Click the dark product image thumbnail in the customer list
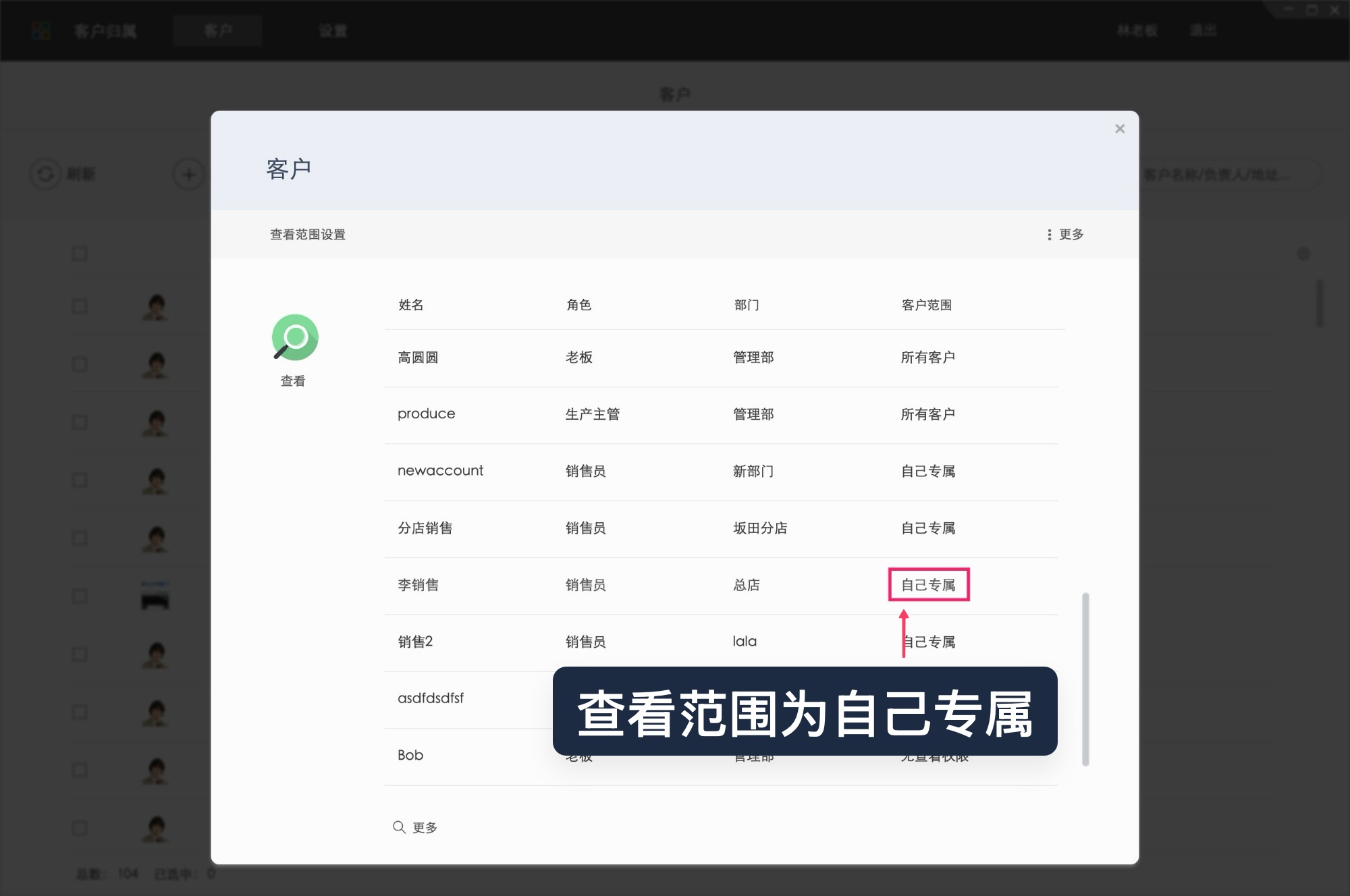Screen dimensions: 1350x896 click(x=154, y=595)
